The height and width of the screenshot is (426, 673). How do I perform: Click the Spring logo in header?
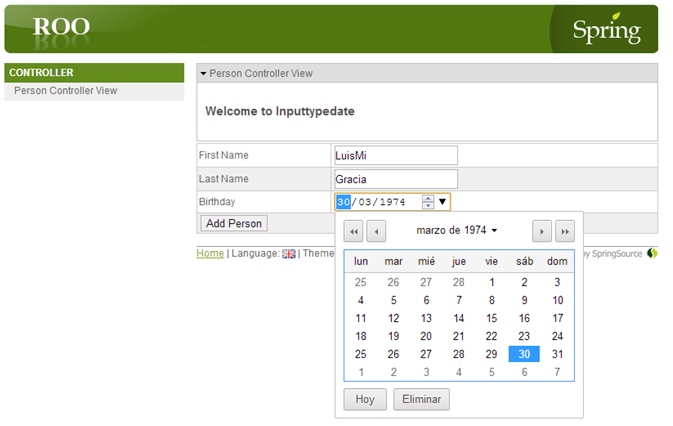point(606,30)
